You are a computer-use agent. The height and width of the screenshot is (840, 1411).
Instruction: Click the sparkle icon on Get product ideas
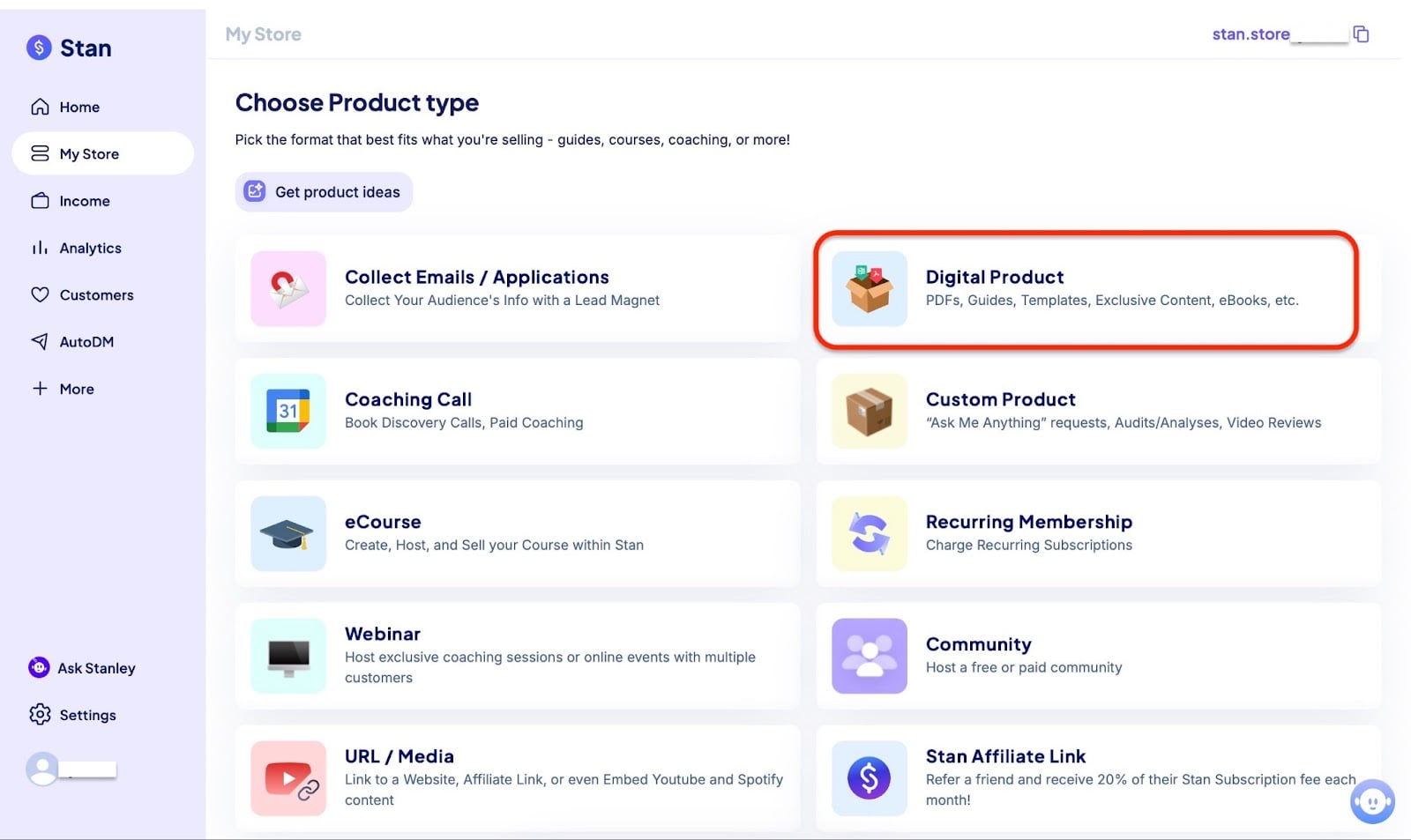[x=255, y=191]
